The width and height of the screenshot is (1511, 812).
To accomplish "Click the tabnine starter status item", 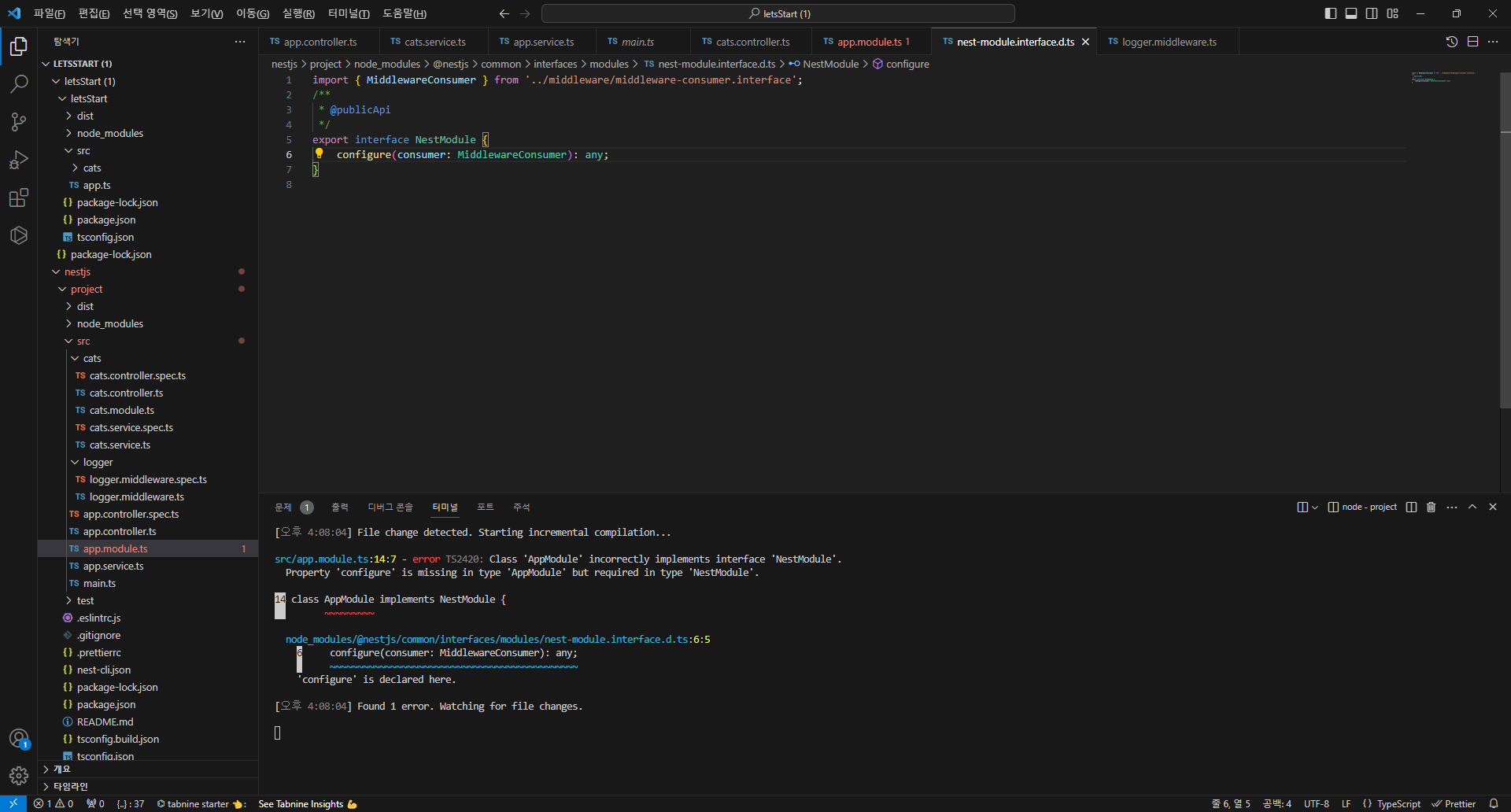I will tap(200, 803).
